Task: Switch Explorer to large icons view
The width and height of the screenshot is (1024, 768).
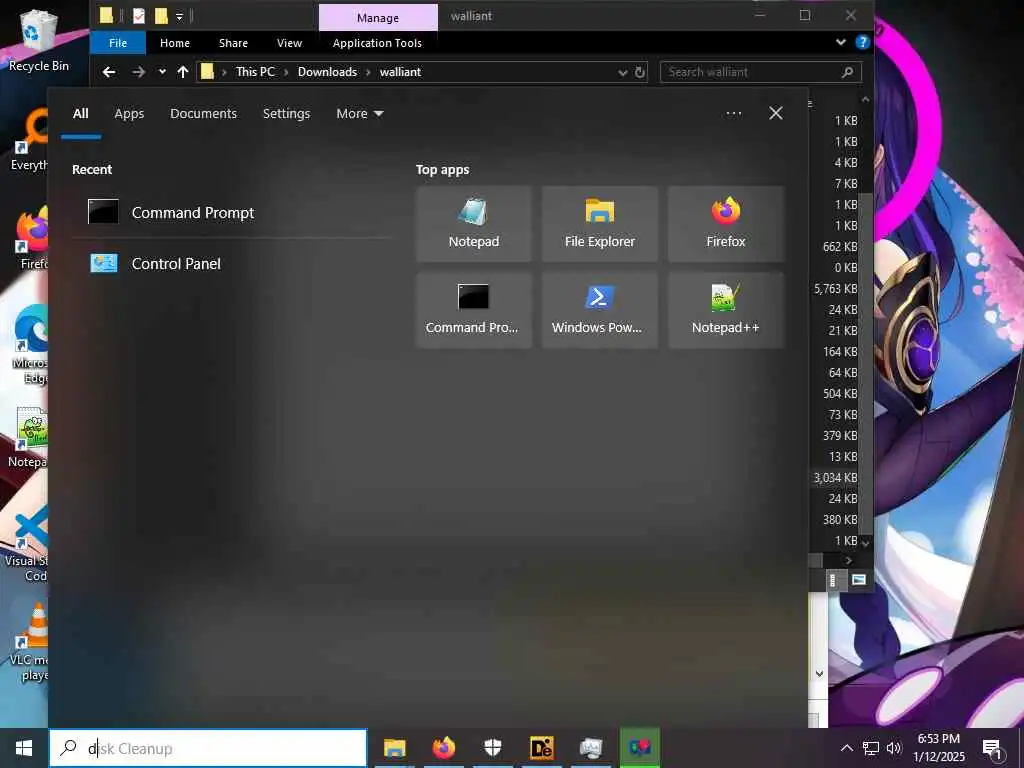Action: tap(859, 580)
